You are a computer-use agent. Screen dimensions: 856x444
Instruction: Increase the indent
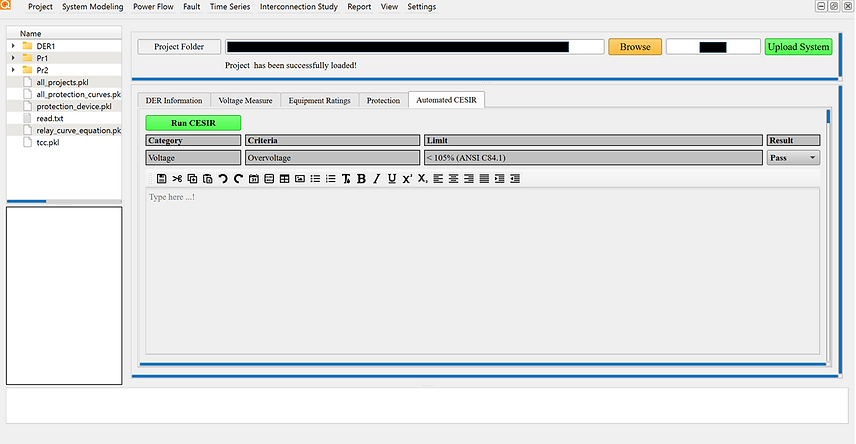500,179
